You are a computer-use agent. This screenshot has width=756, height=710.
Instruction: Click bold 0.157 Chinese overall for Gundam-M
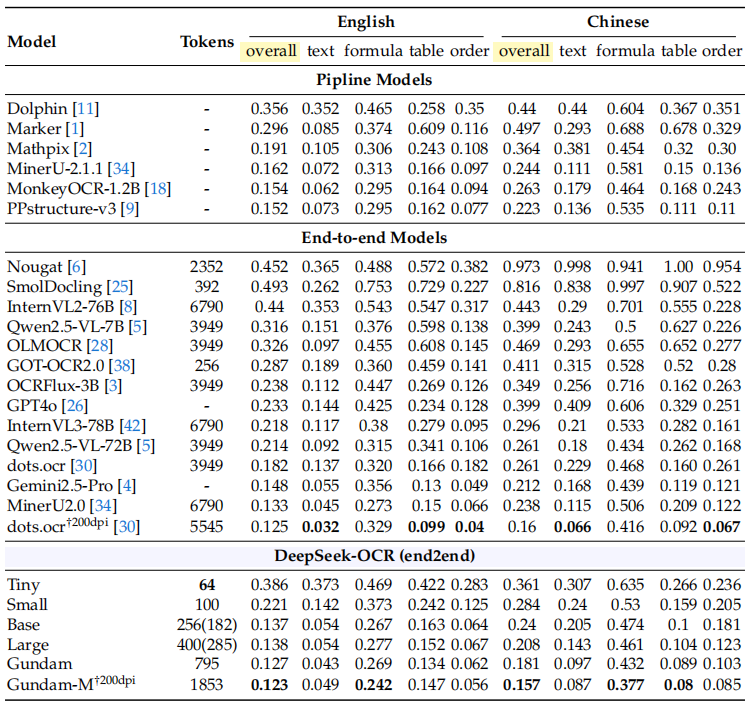(522, 684)
